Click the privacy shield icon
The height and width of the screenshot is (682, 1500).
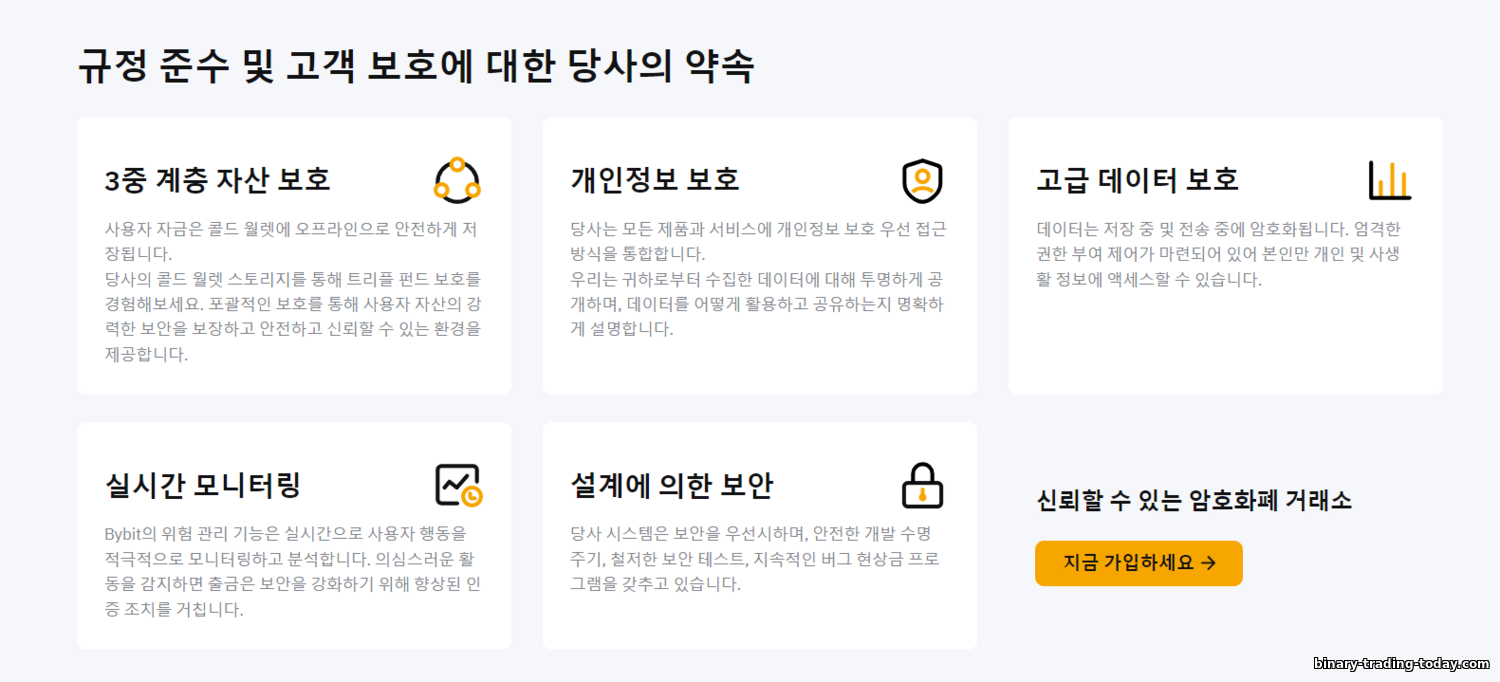(x=922, y=180)
